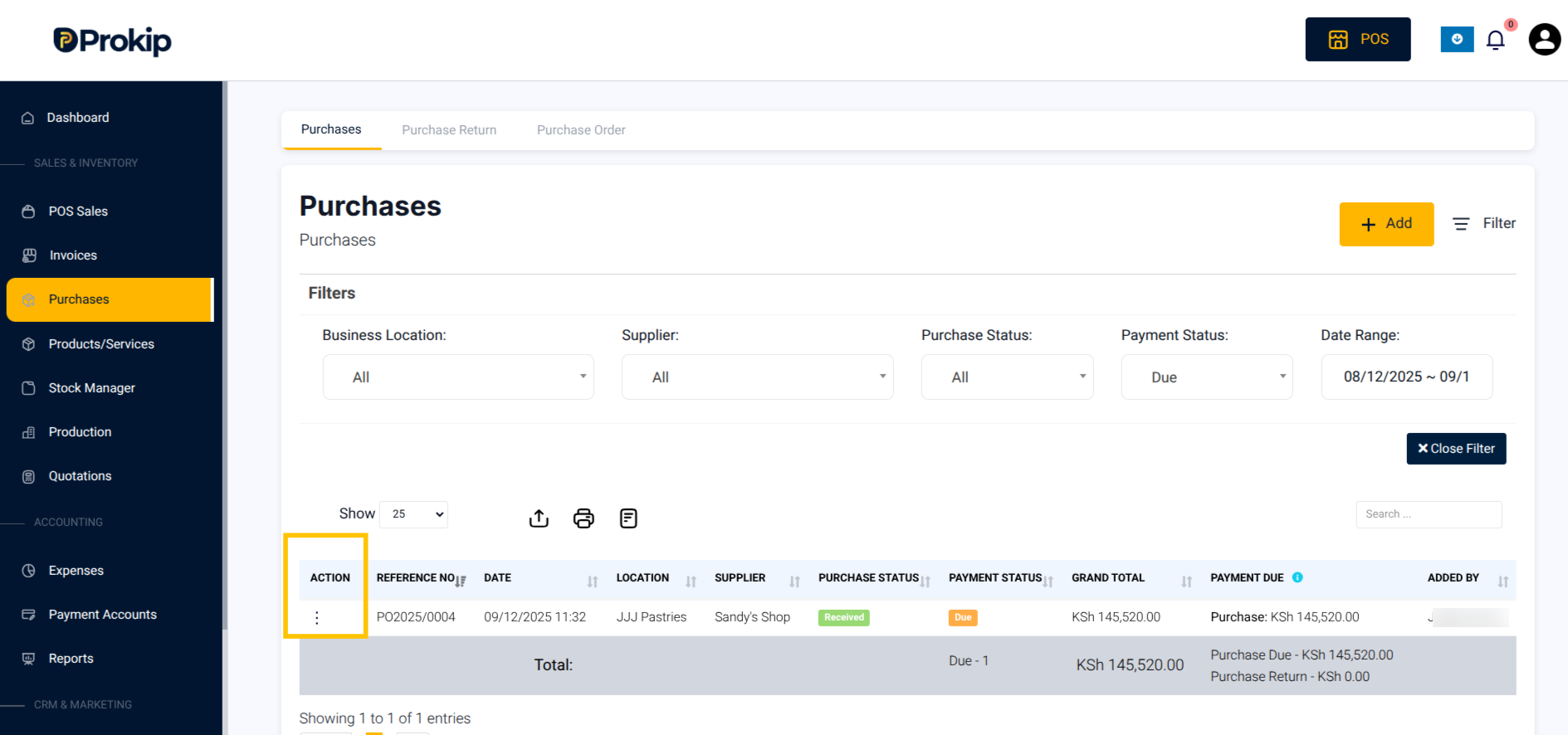
Task: Open Production in sidebar
Action: [80, 432]
